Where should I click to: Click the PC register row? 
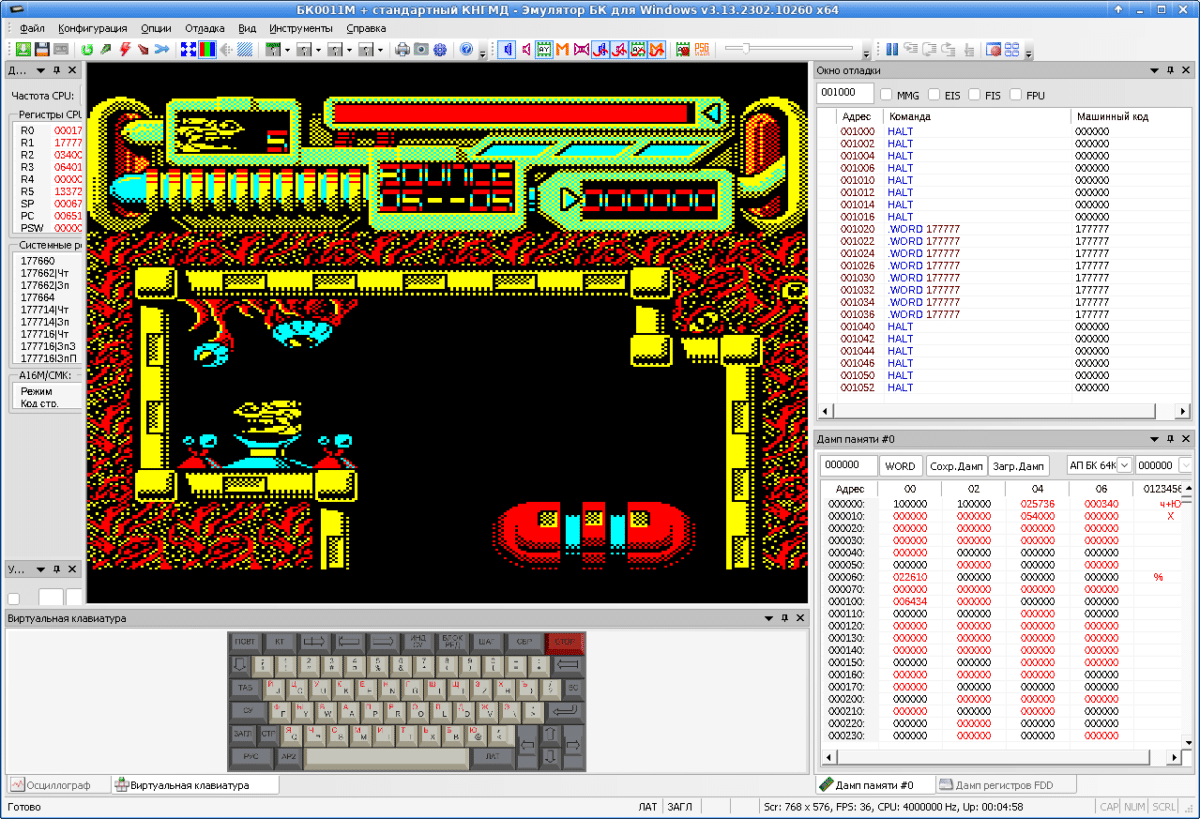tap(50, 216)
